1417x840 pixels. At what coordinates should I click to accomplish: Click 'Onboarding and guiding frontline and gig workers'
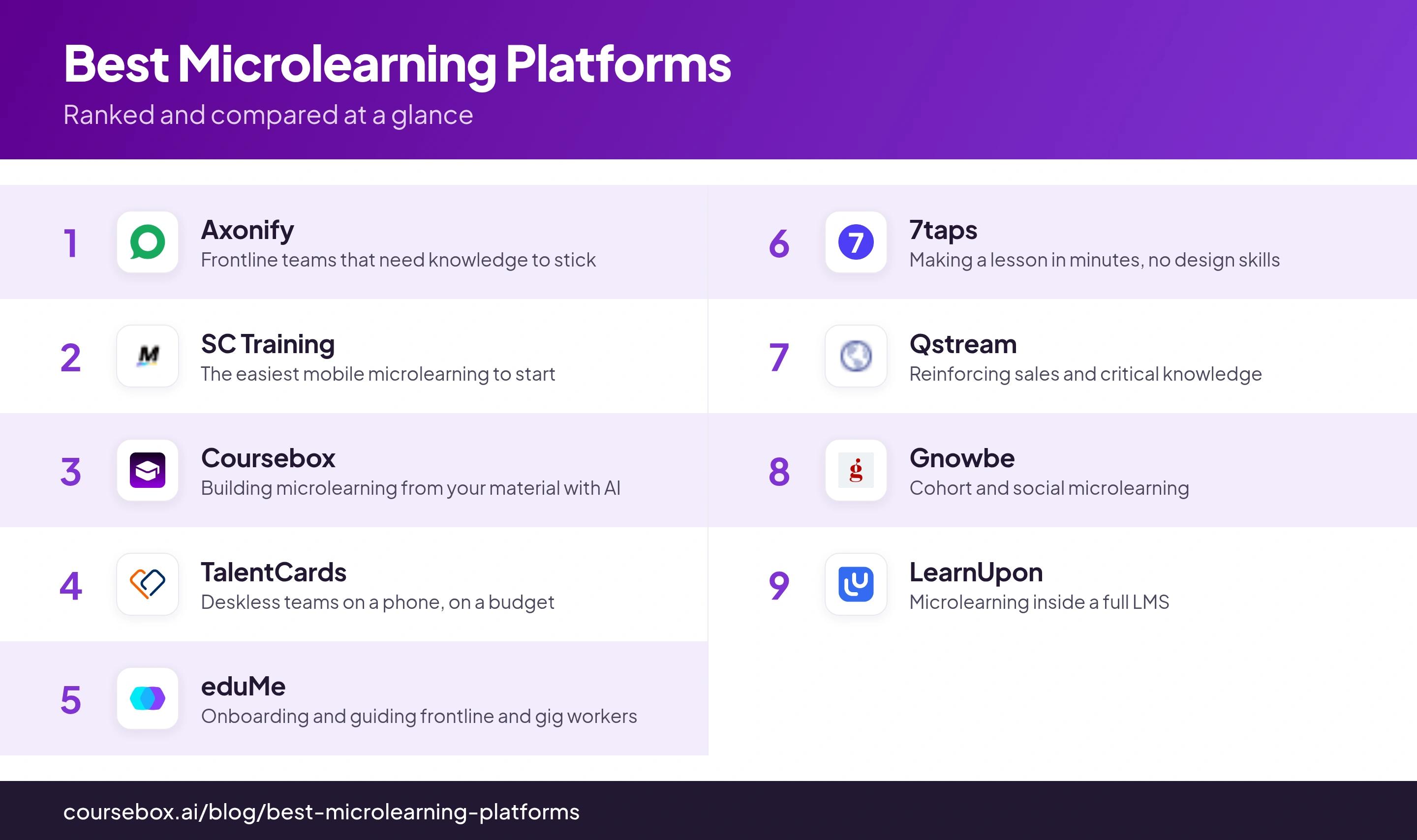419,717
